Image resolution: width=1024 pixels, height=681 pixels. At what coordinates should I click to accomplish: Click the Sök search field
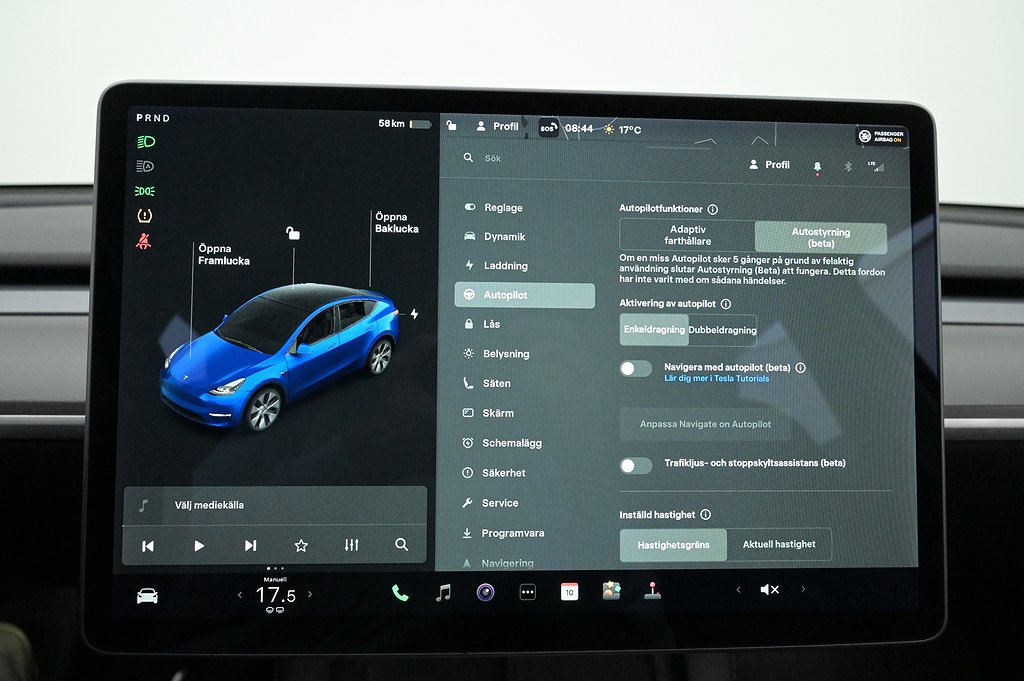[540, 158]
